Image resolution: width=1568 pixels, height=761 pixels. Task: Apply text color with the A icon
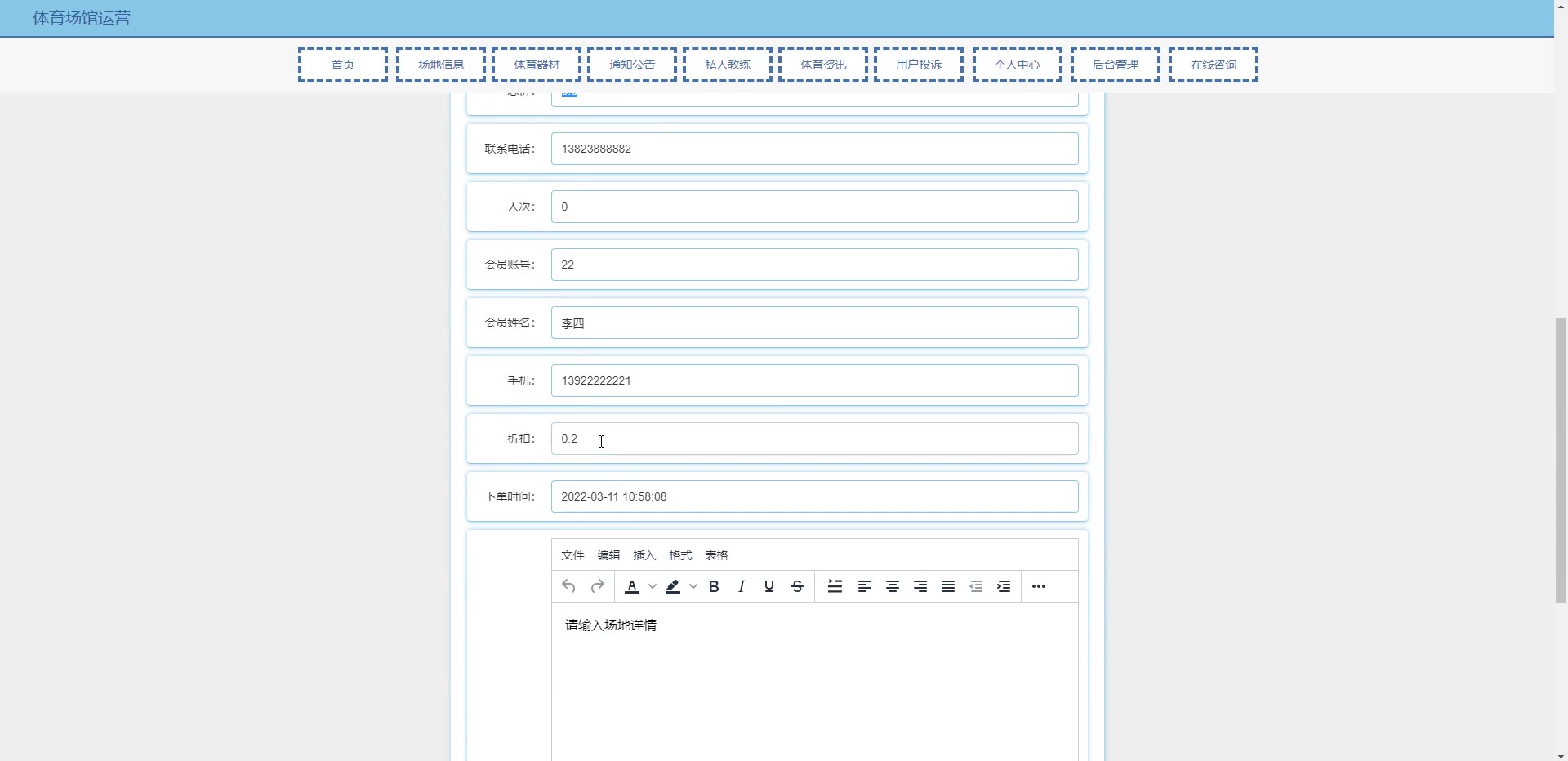632,586
